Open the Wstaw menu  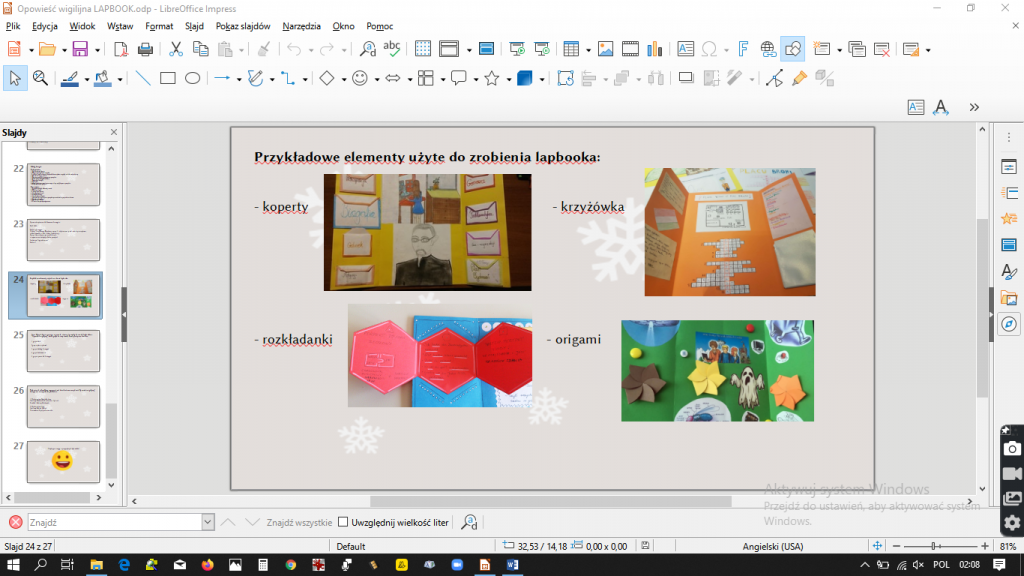coord(120,26)
